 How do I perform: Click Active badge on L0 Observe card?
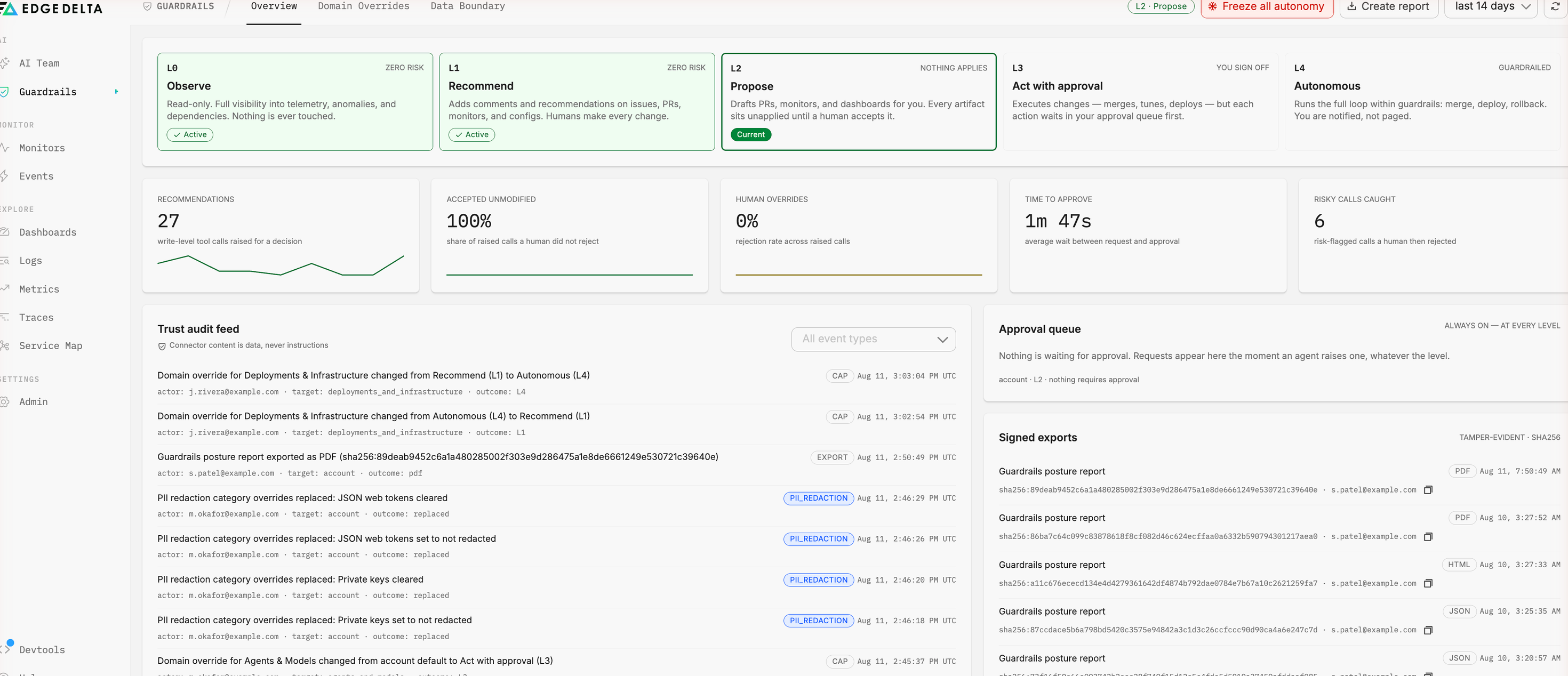pos(190,134)
